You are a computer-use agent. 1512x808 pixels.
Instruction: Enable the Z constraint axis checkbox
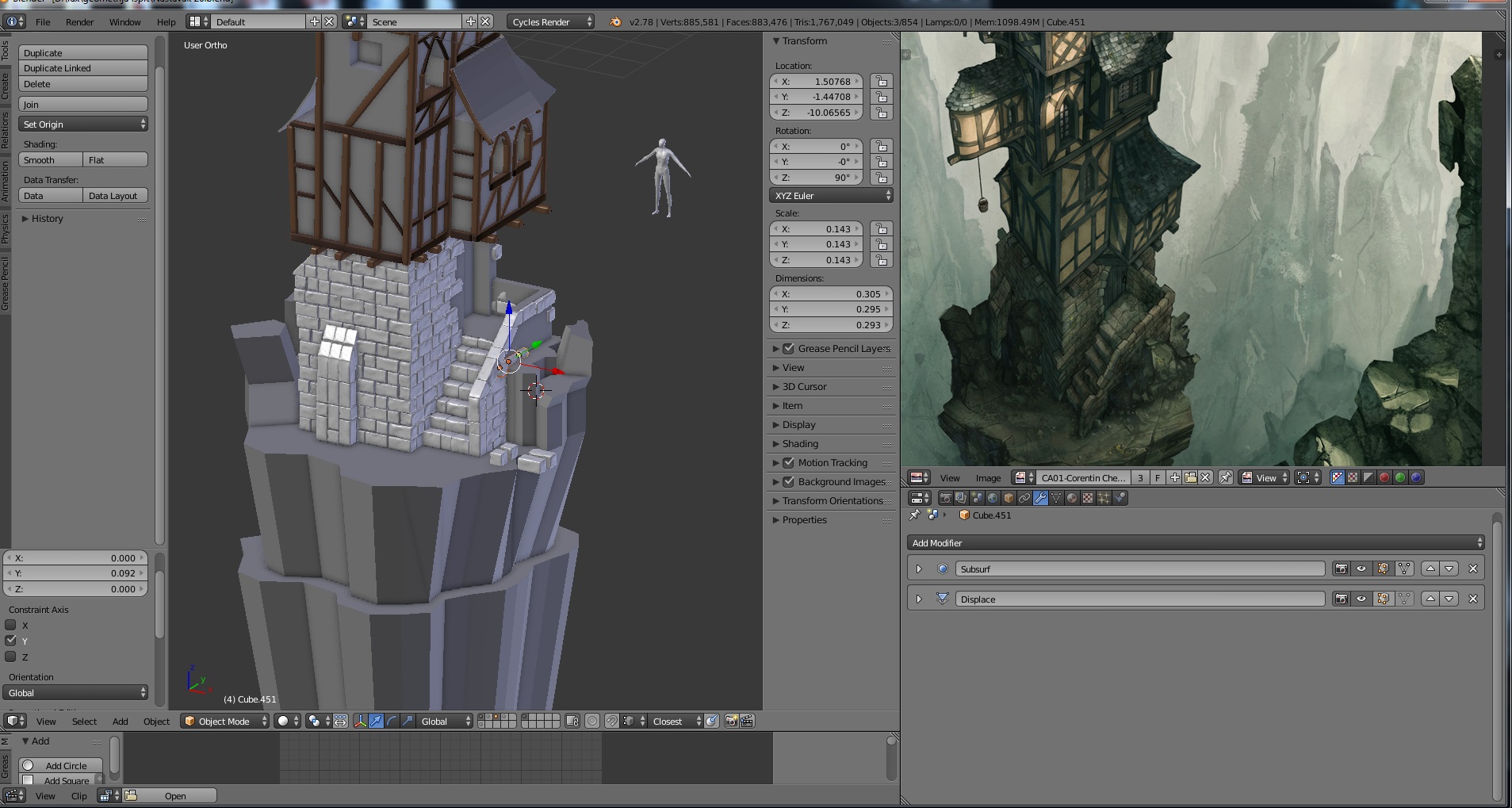(x=11, y=657)
